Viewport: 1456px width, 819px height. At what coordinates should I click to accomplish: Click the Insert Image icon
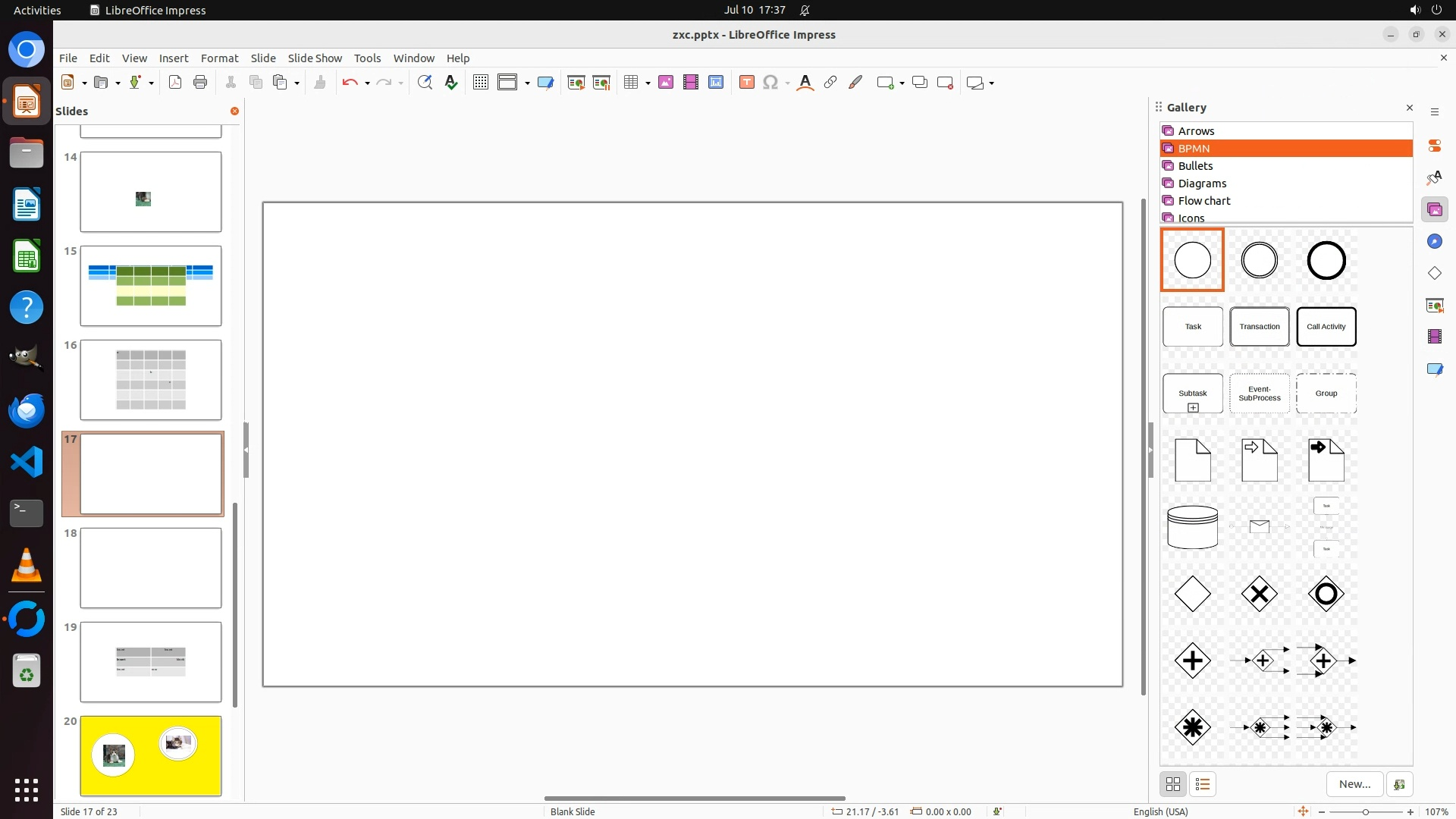click(666, 83)
